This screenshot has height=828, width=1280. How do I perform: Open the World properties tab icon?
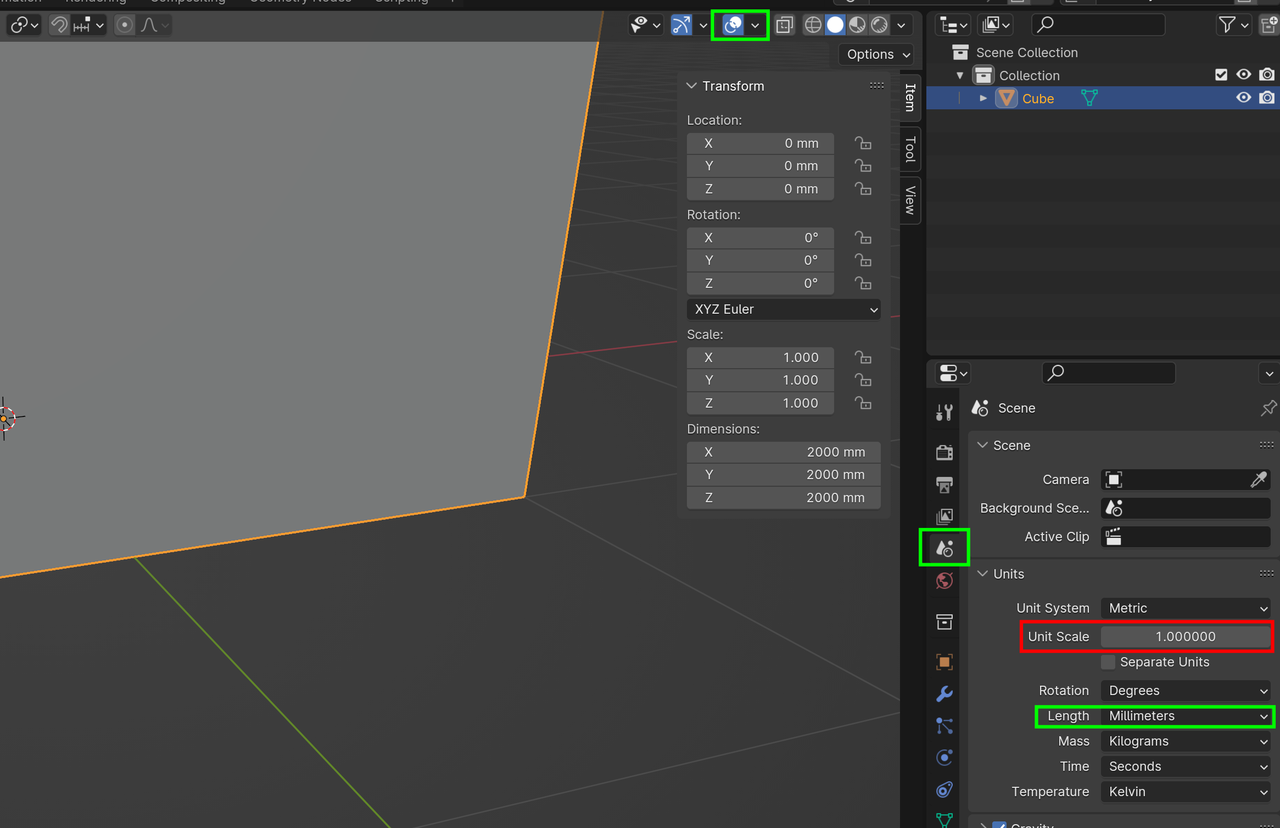(x=944, y=581)
